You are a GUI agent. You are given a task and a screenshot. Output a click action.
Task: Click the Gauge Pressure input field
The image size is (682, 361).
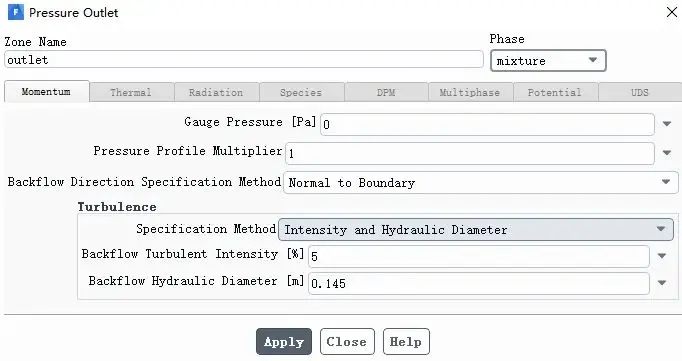coord(487,124)
